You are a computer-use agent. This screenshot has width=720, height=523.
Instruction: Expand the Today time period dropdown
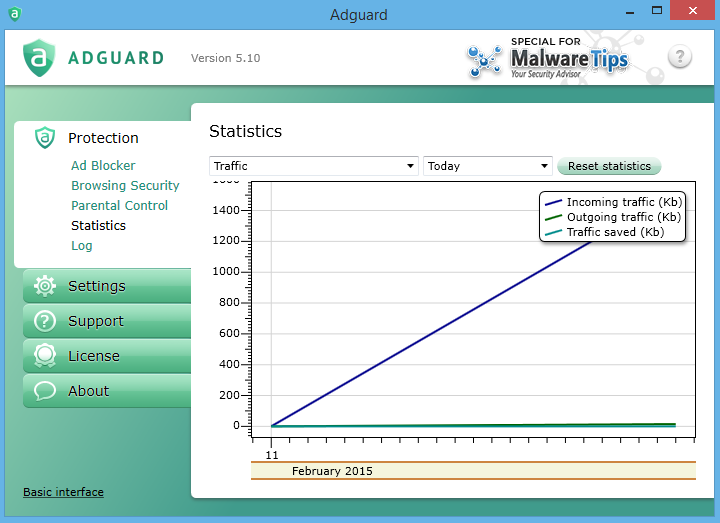[x=488, y=166]
